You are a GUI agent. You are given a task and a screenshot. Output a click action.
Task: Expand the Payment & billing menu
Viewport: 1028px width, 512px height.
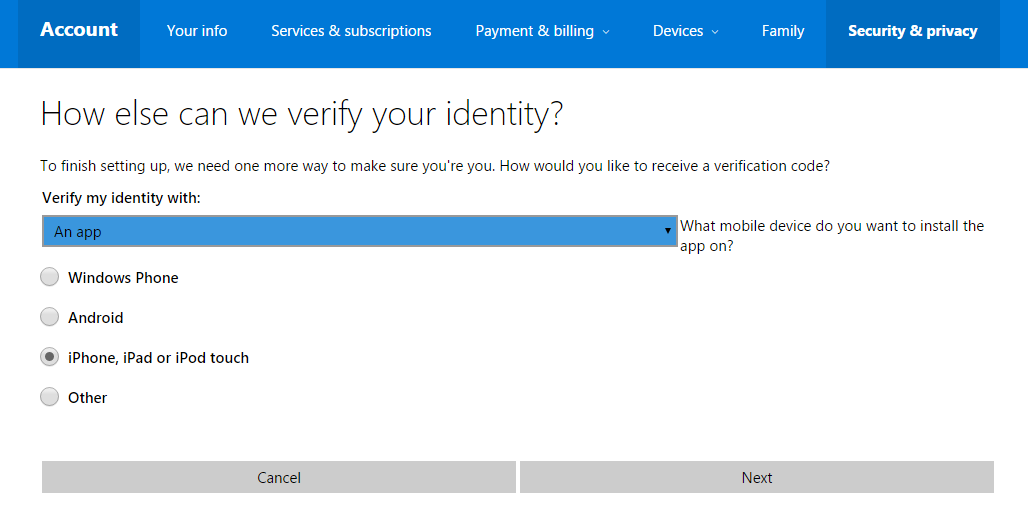(605, 31)
